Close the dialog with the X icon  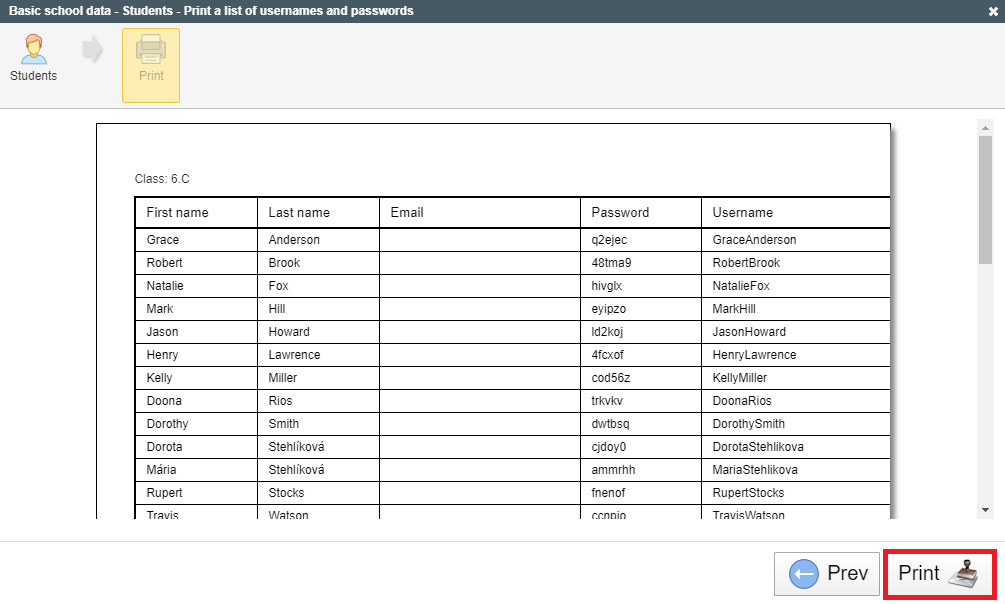[993, 12]
